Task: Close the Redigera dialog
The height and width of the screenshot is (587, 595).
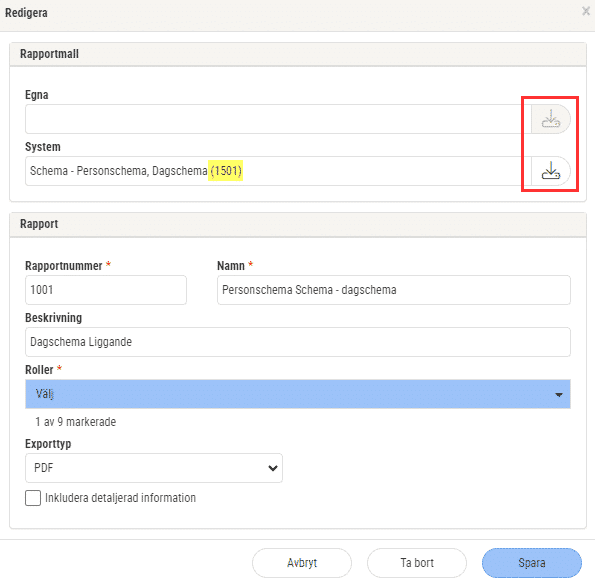Action: click(x=586, y=11)
